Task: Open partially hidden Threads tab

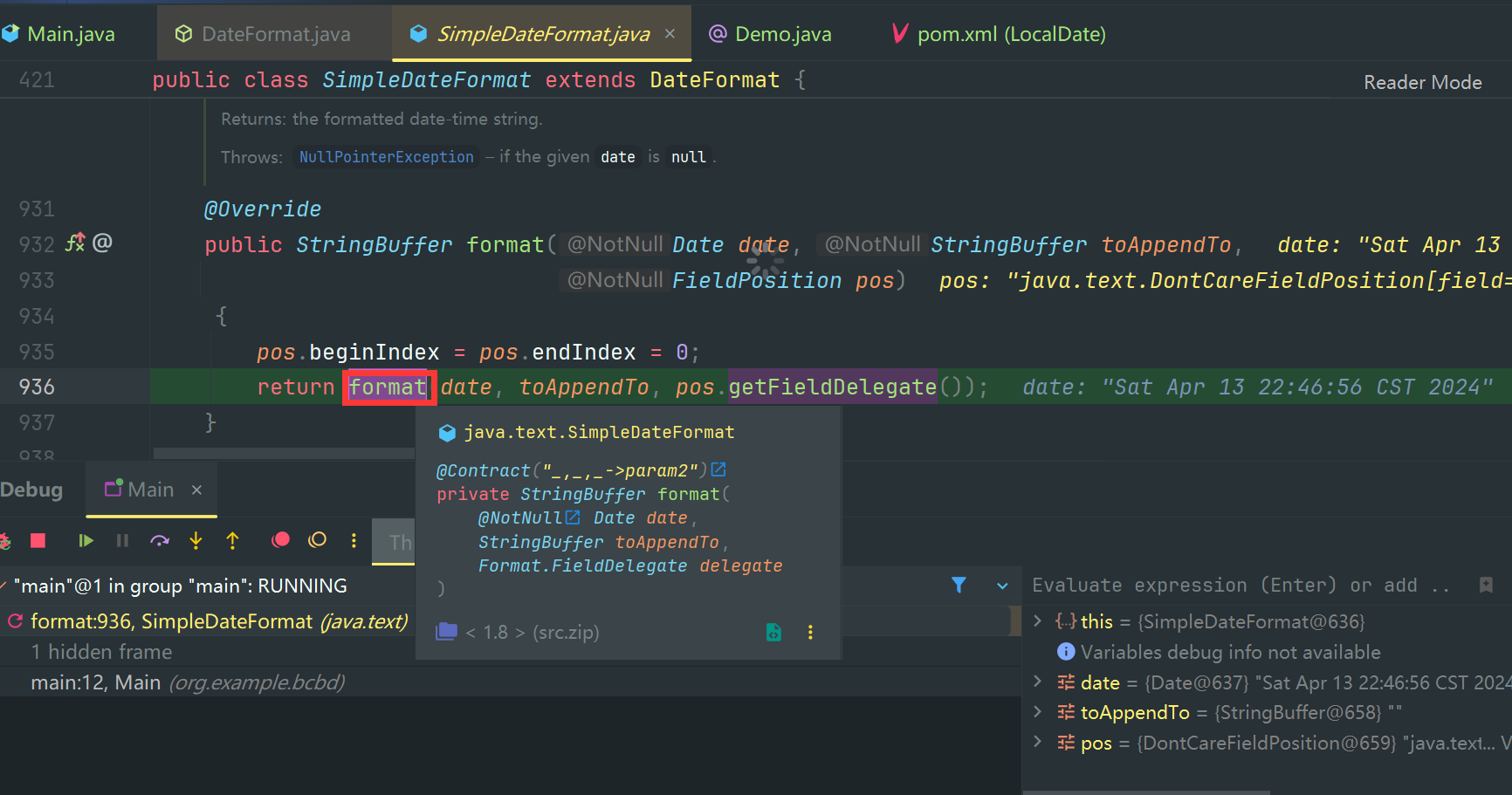Action: pyautogui.click(x=394, y=542)
